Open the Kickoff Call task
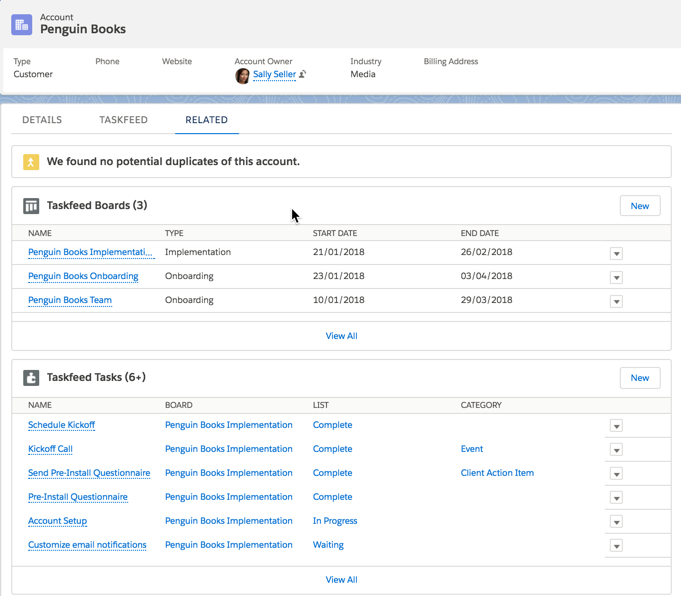 50,449
